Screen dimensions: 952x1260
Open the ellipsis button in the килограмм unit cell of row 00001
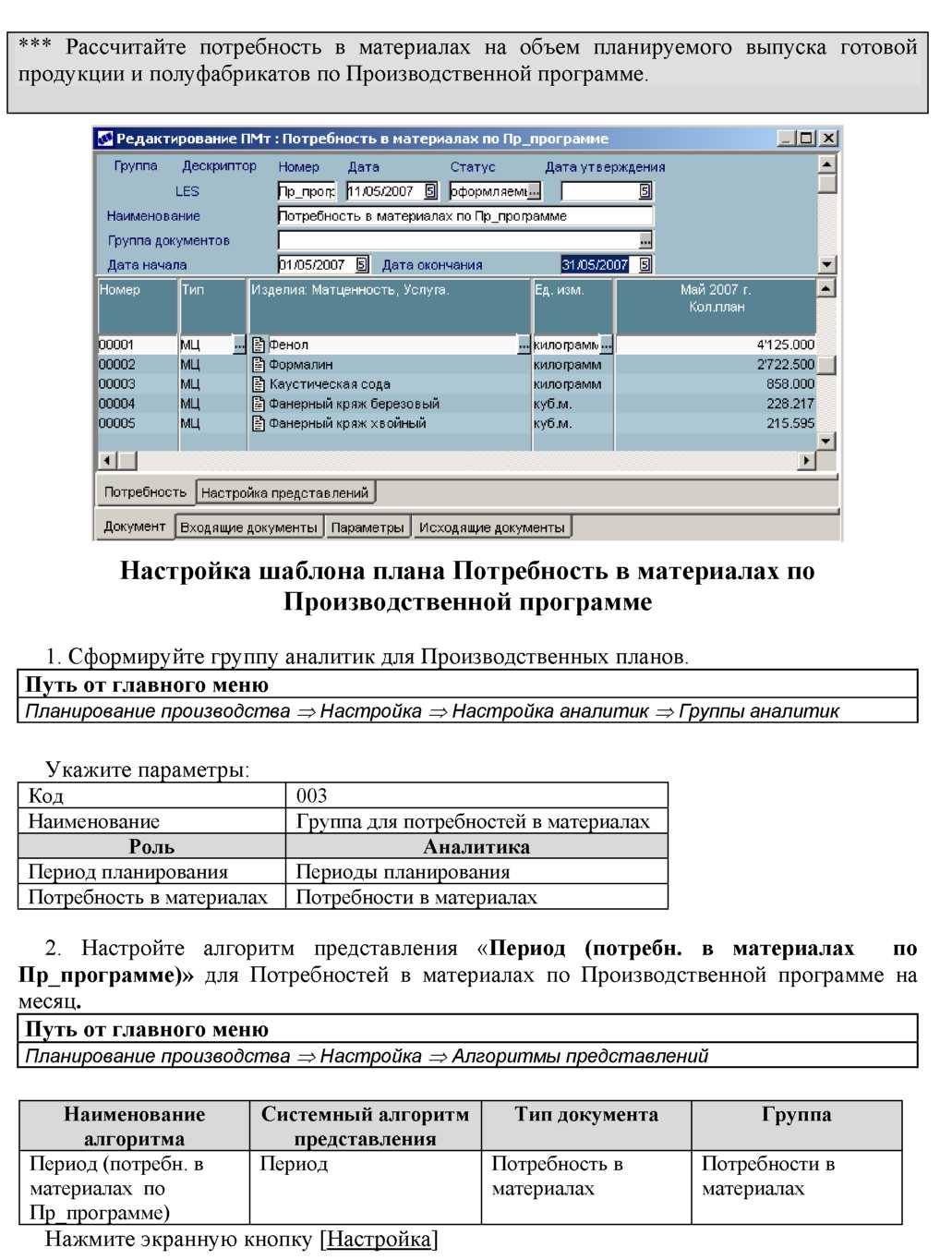tap(607, 345)
